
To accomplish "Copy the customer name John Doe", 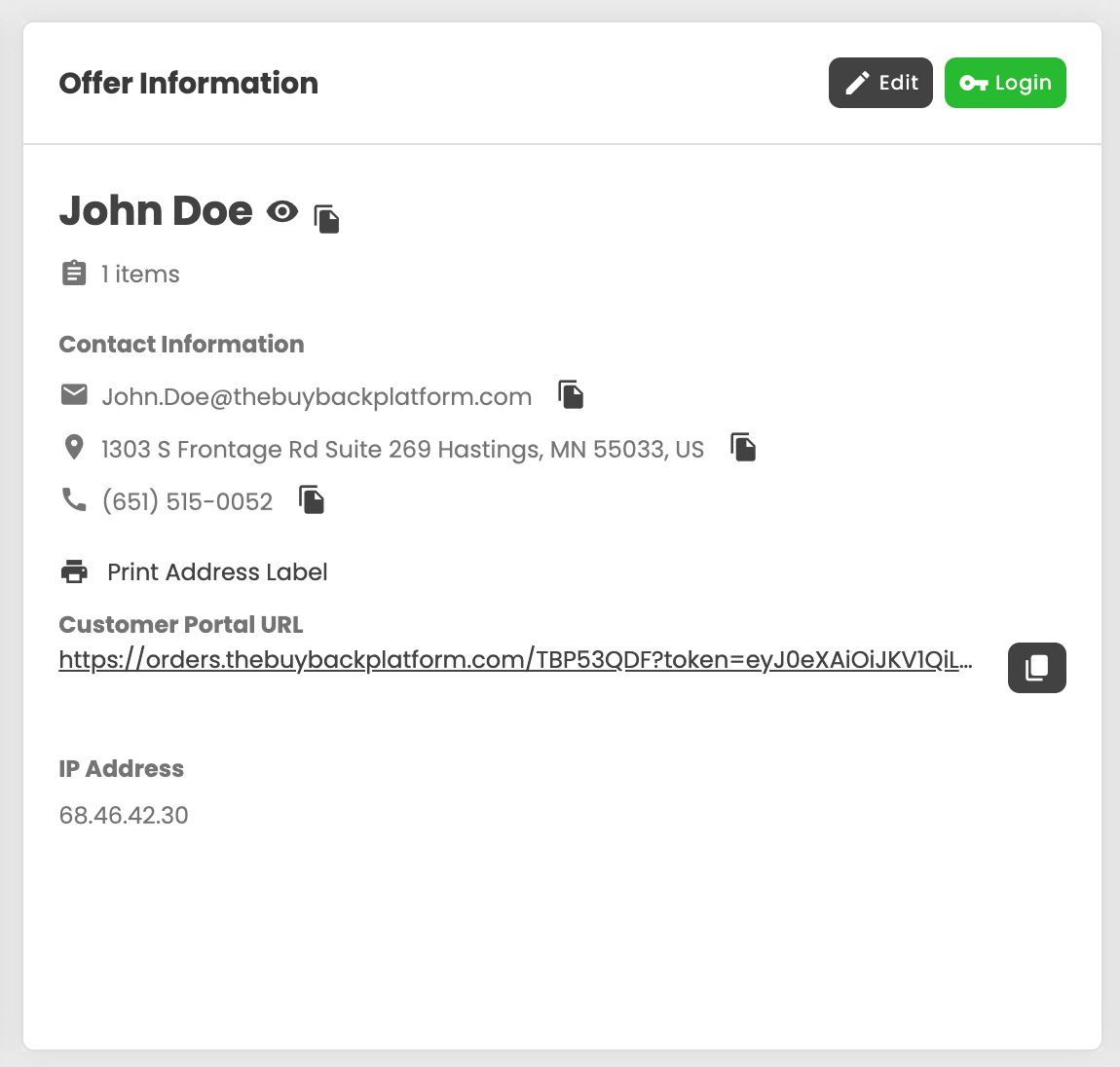I will pos(326,218).
